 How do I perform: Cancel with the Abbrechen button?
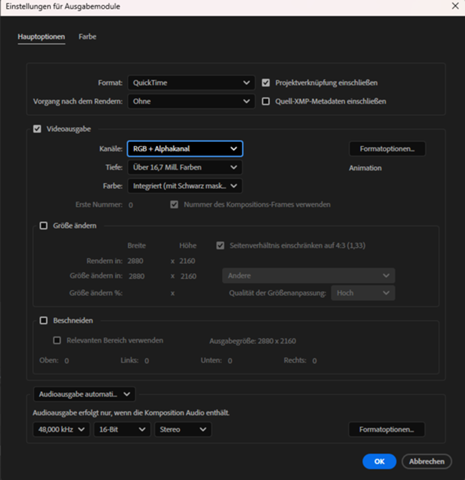point(427,461)
